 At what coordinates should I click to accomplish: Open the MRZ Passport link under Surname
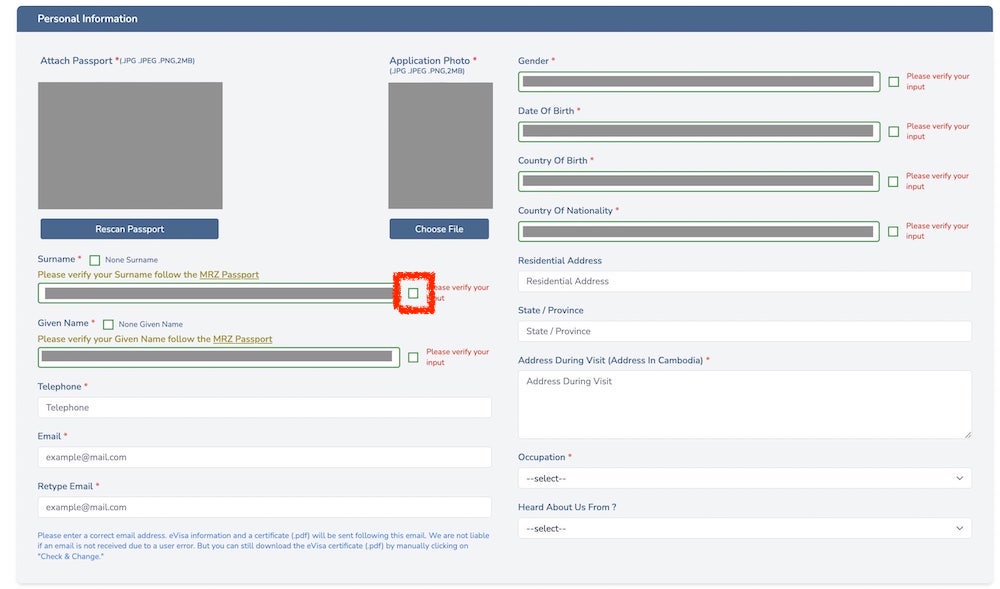pos(236,275)
